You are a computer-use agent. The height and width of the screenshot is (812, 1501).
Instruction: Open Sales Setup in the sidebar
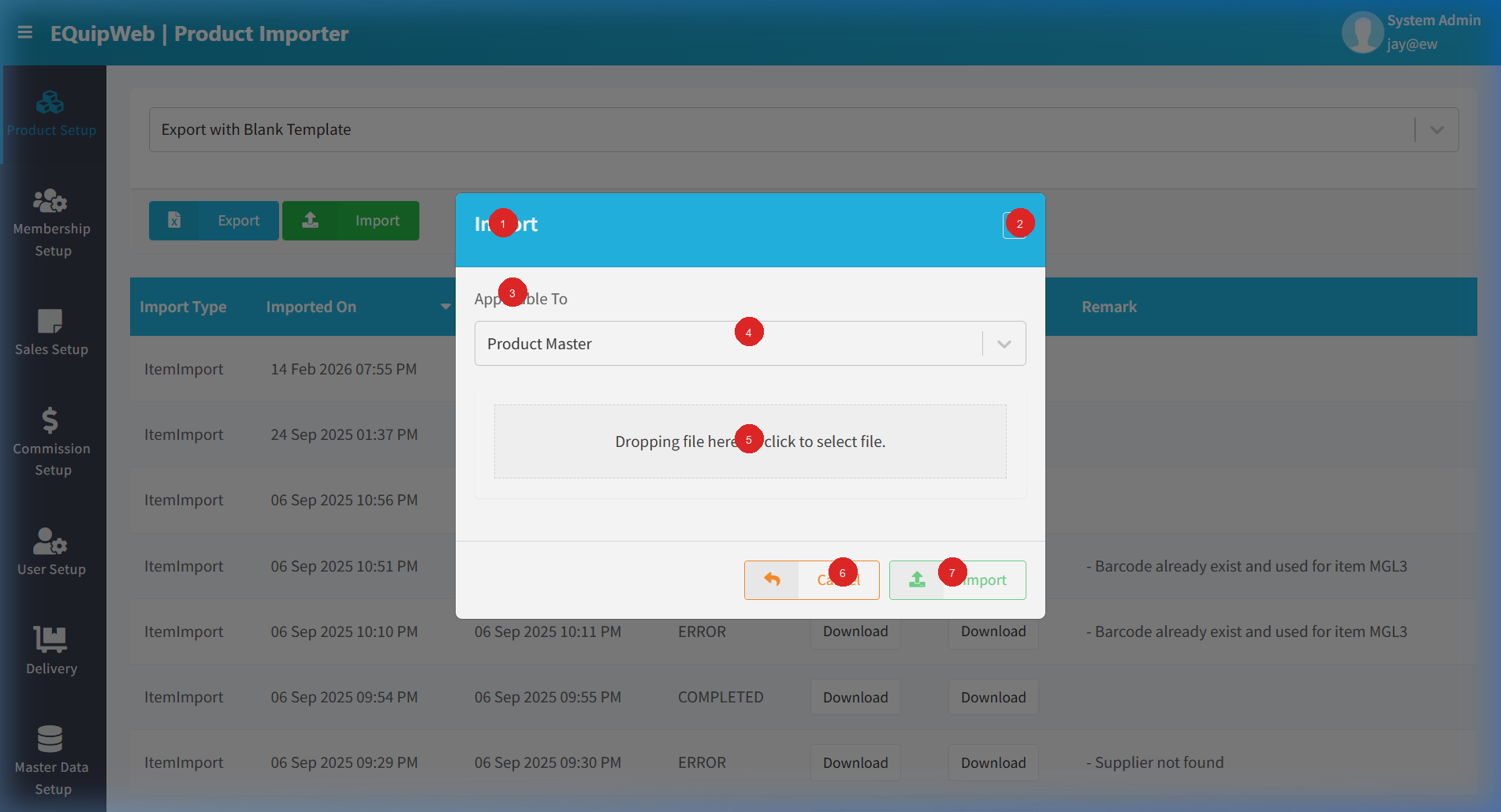51,333
